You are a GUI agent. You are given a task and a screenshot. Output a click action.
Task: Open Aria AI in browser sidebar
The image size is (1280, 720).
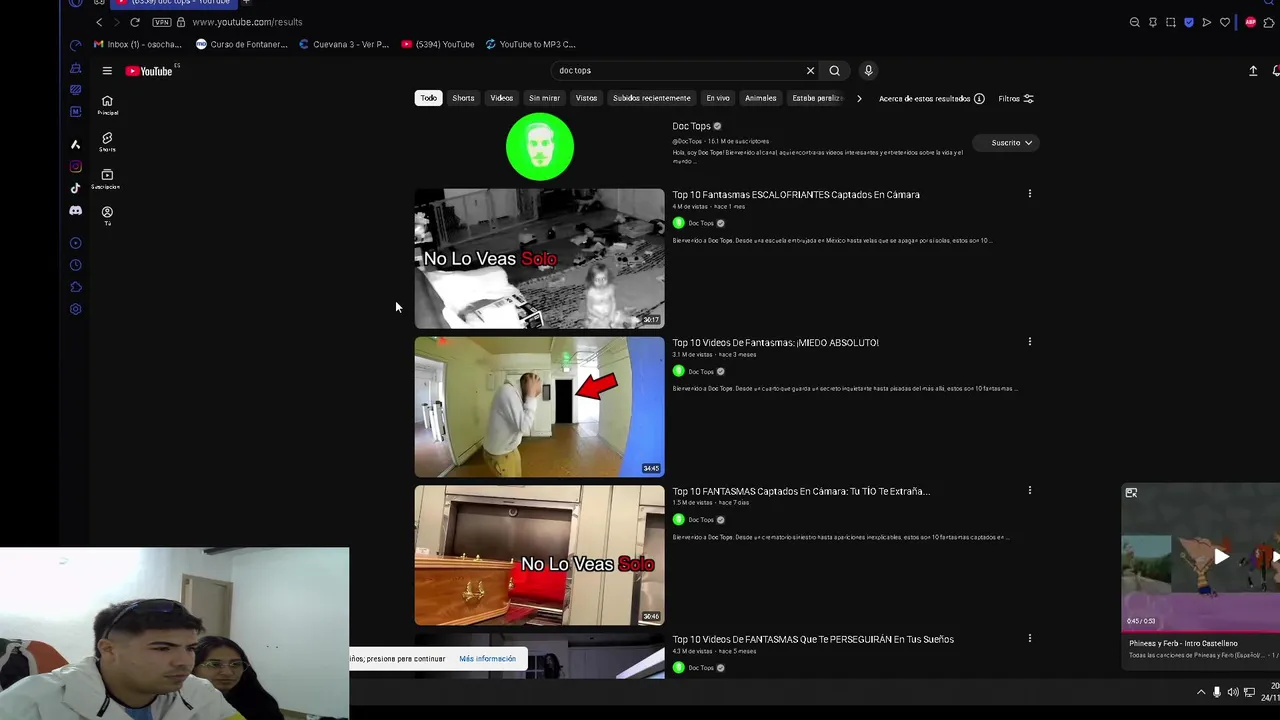point(75,144)
